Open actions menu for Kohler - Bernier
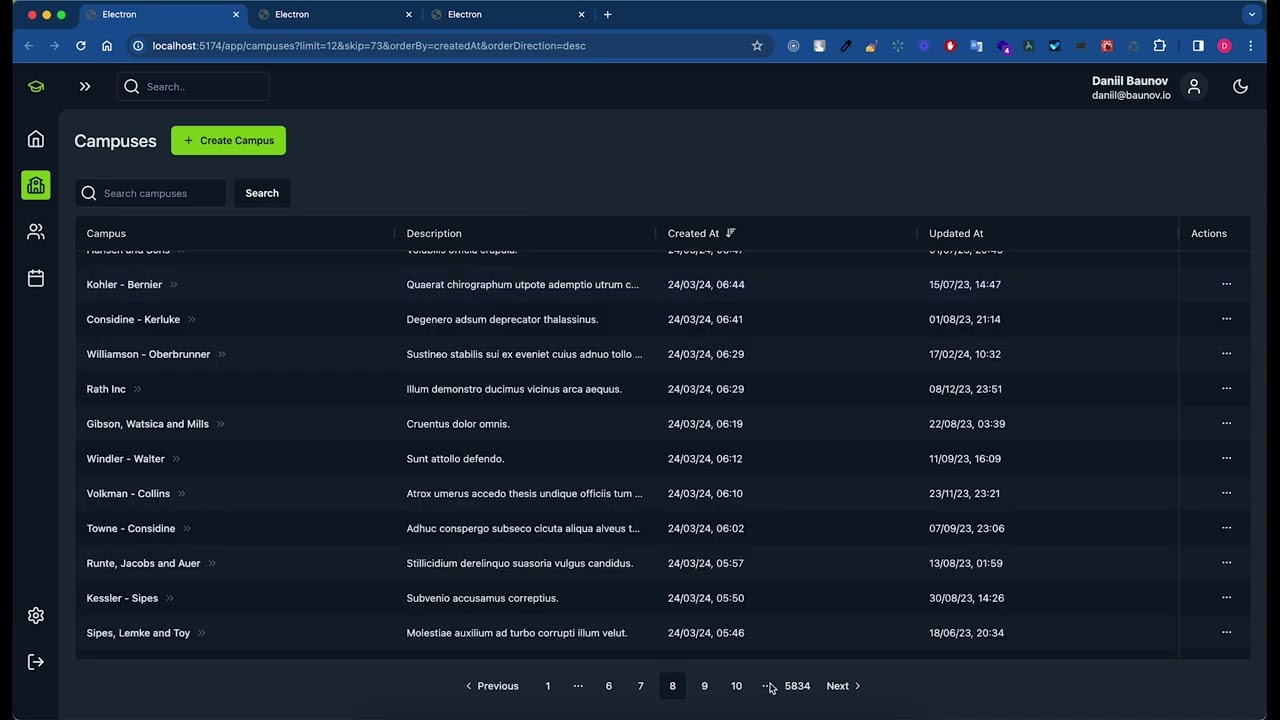Viewport: 1280px width, 720px height. point(1226,284)
